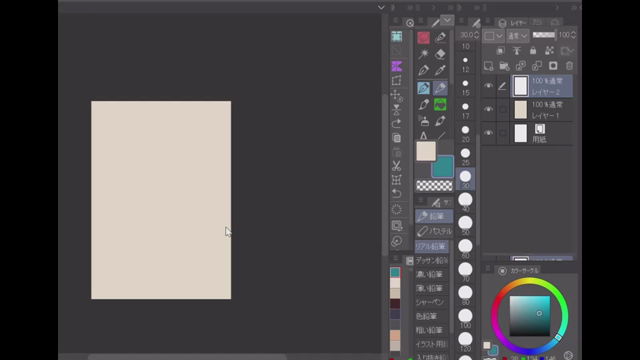Click the lighthouse reference layer icon
640x360 pixels.
(517, 51)
